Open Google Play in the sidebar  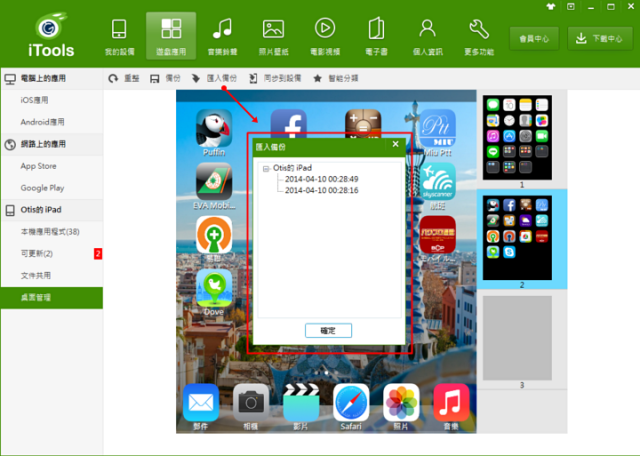(52, 188)
